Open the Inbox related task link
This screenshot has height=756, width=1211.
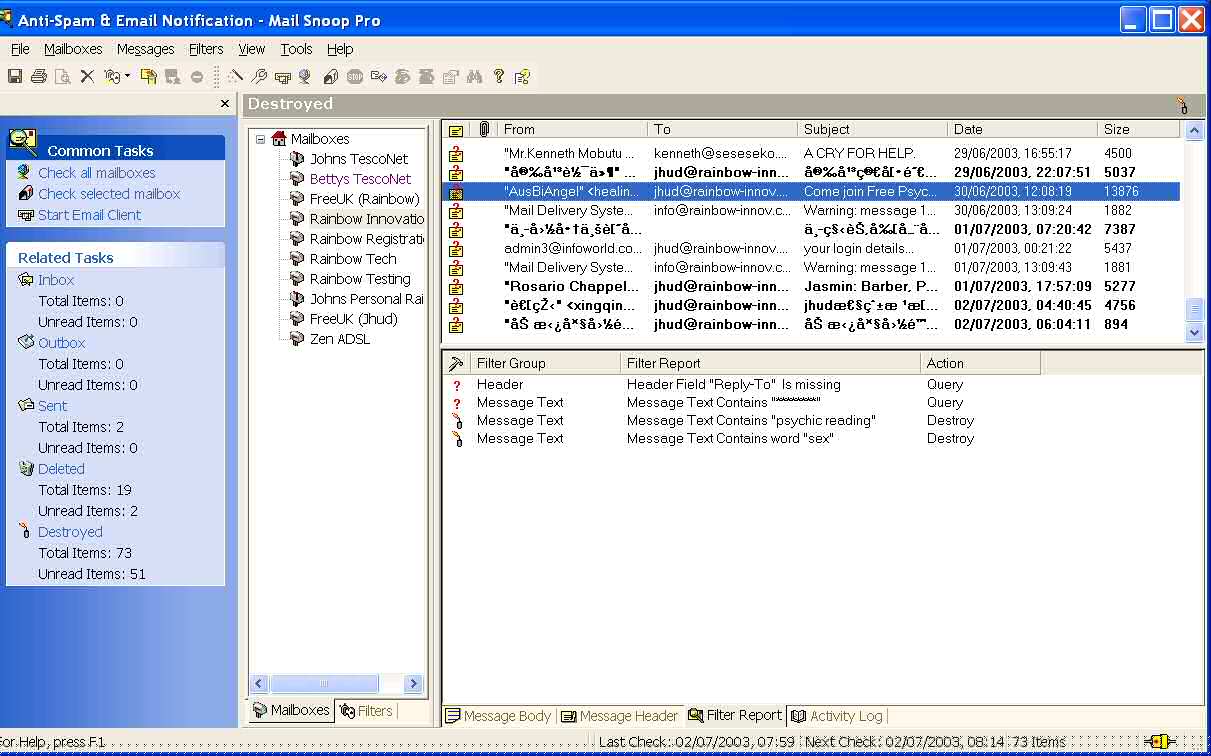[56, 280]
